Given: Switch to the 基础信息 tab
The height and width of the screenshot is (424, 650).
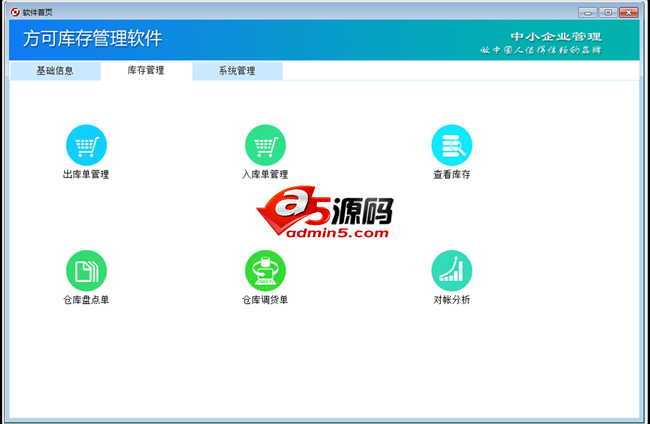Looking at the screenshot, I should pyautogui.click(x=55, y=71).
